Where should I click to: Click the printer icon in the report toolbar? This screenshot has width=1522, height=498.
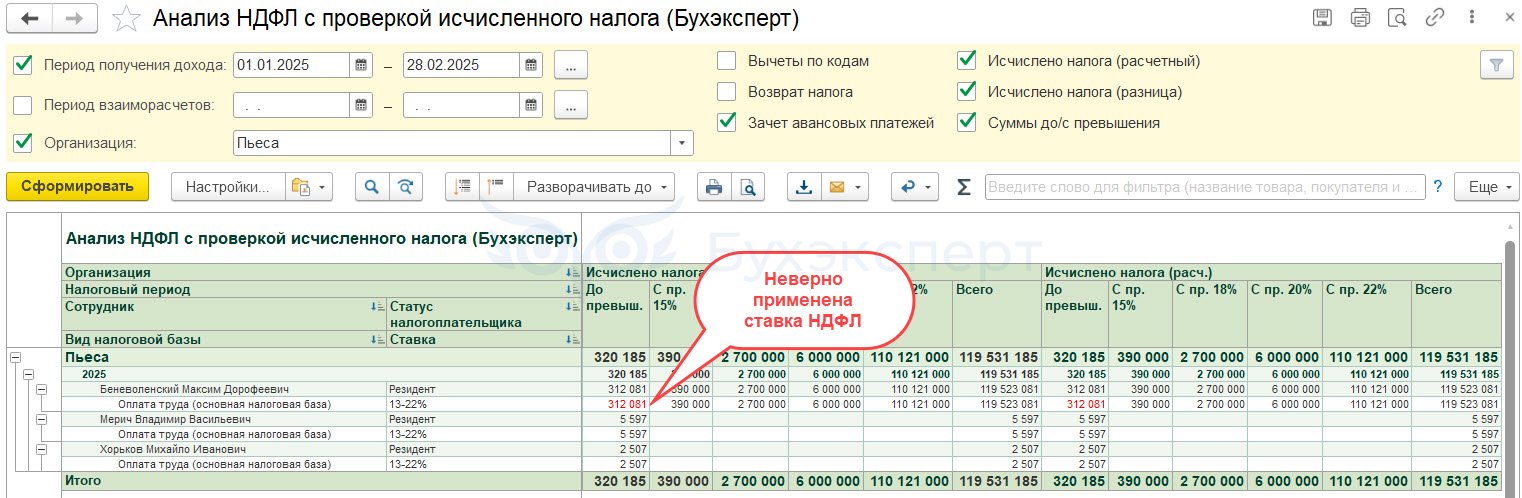tap(713, 187)
